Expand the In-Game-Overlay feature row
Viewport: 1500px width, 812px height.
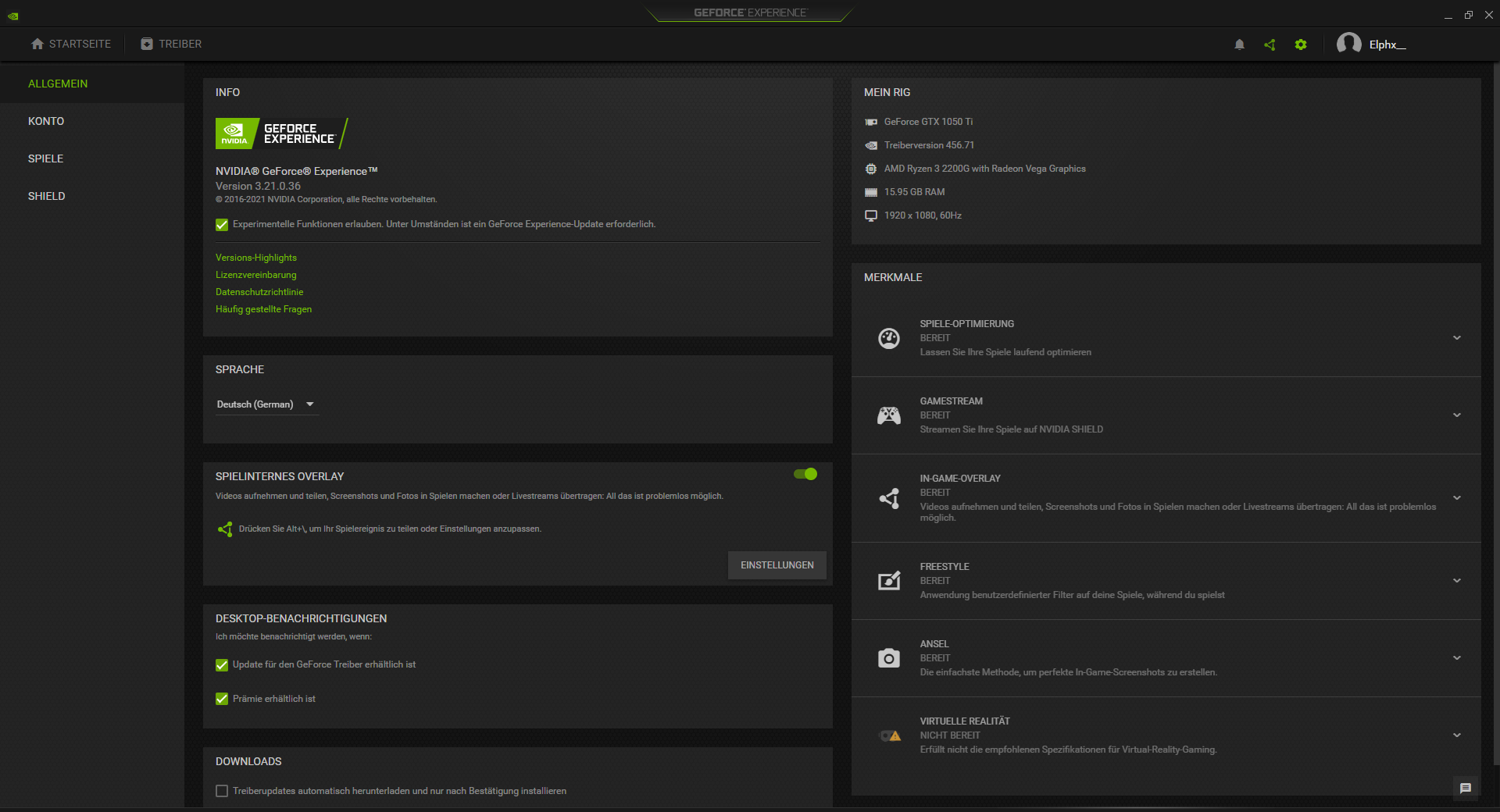tap(1457, 498)
